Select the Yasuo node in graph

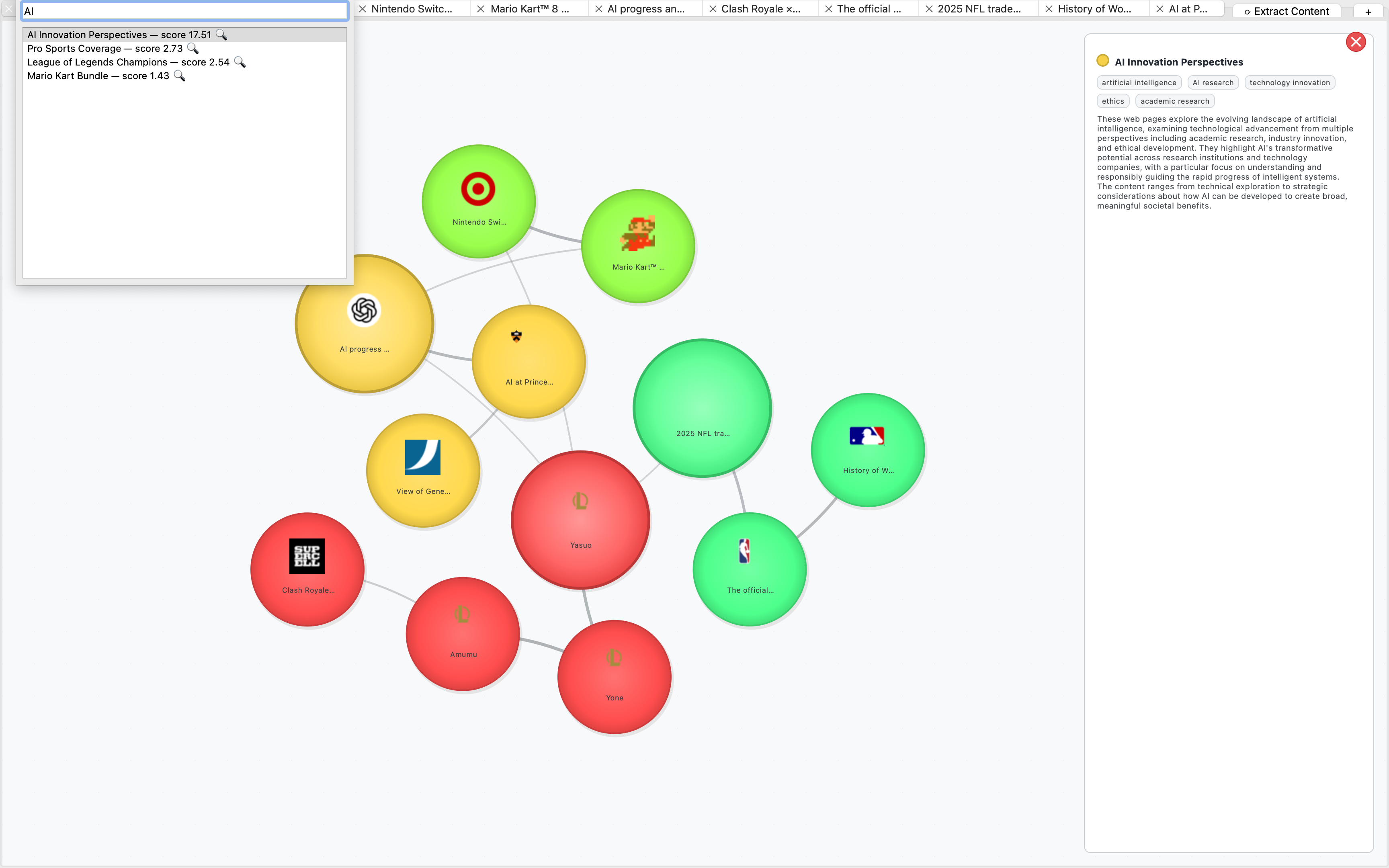[x=580, y=520]
